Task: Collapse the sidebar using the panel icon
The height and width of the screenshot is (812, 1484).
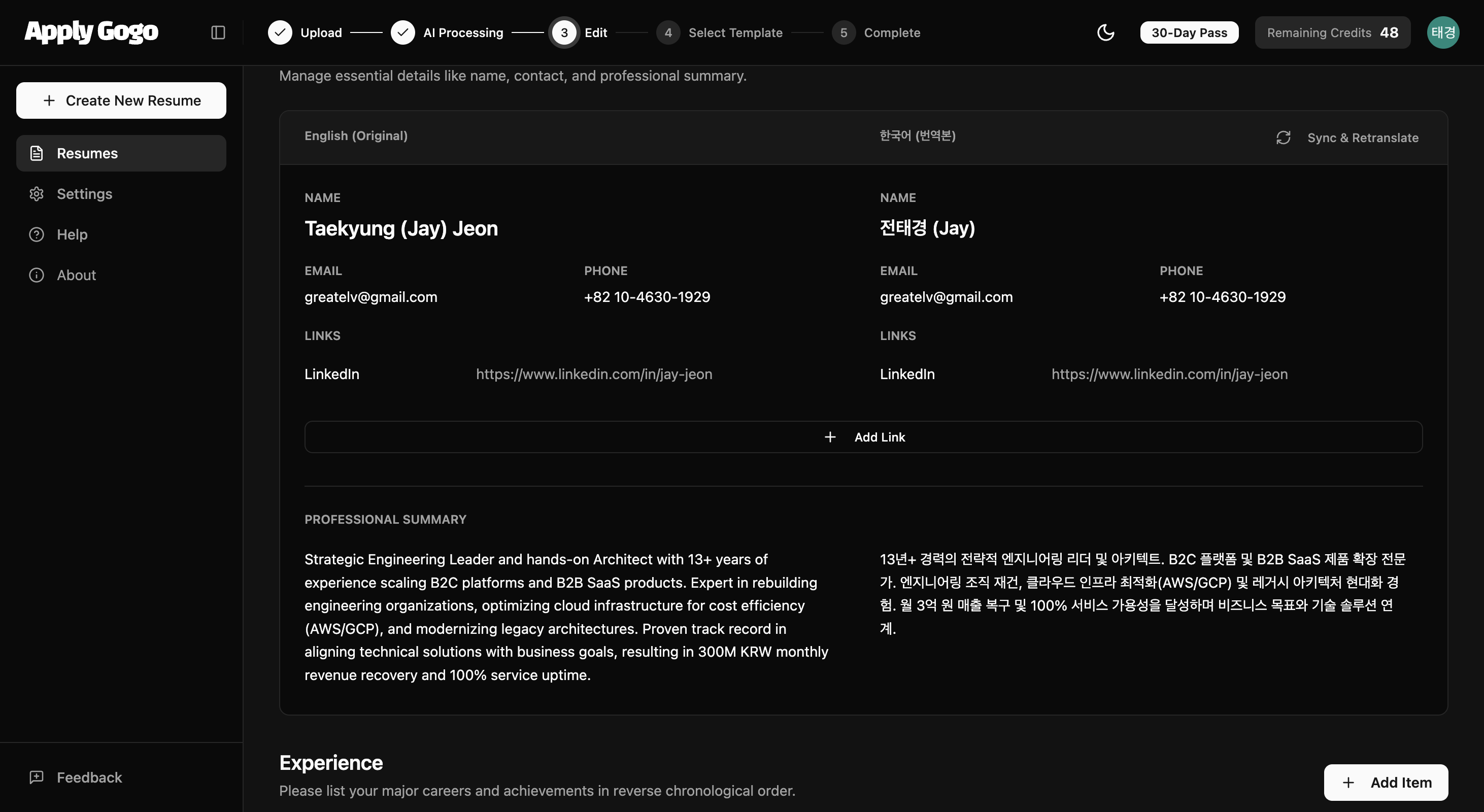Action: pyautogui.click(x=218, y=32)
